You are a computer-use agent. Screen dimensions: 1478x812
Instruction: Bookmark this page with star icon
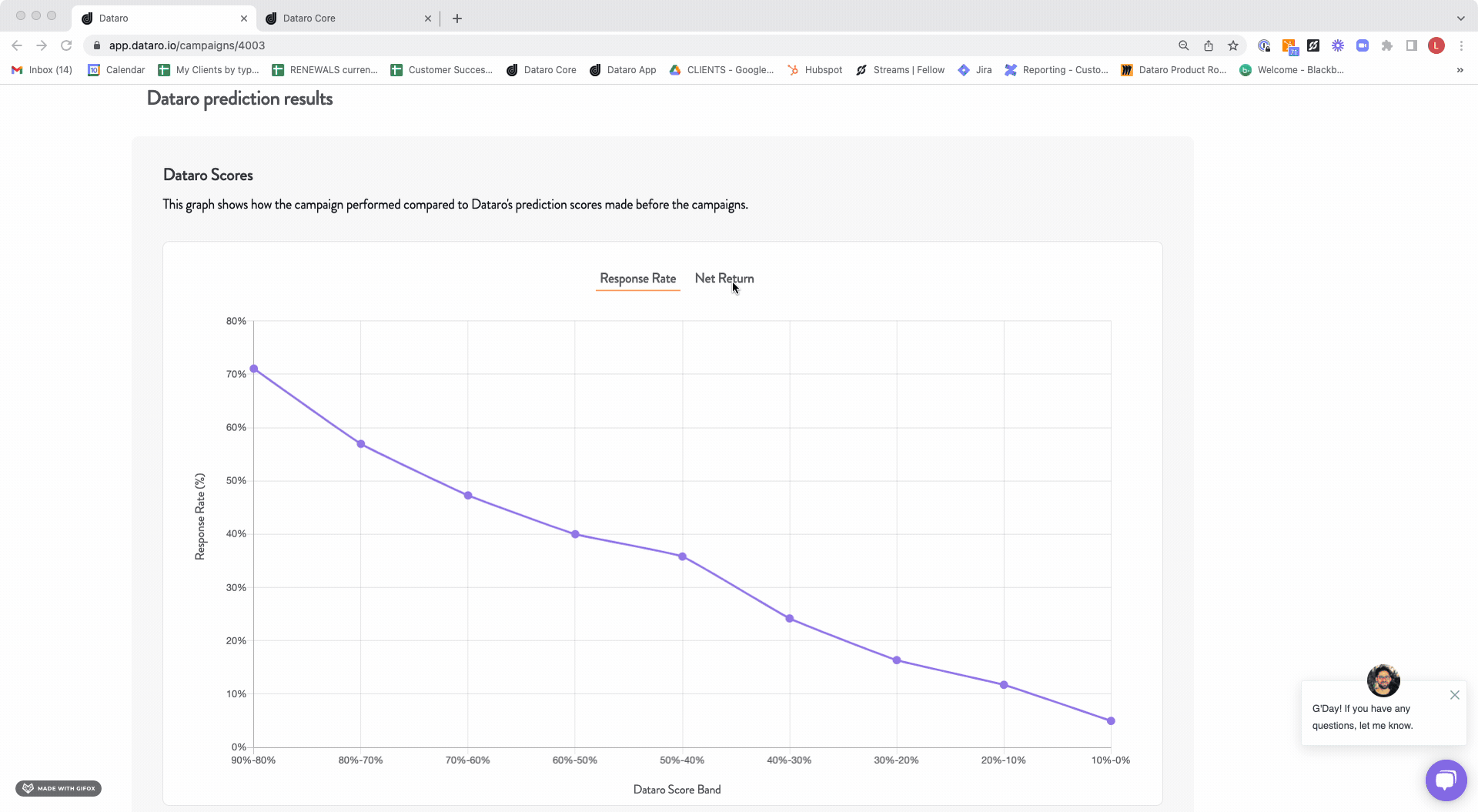tap(1233, 45)
